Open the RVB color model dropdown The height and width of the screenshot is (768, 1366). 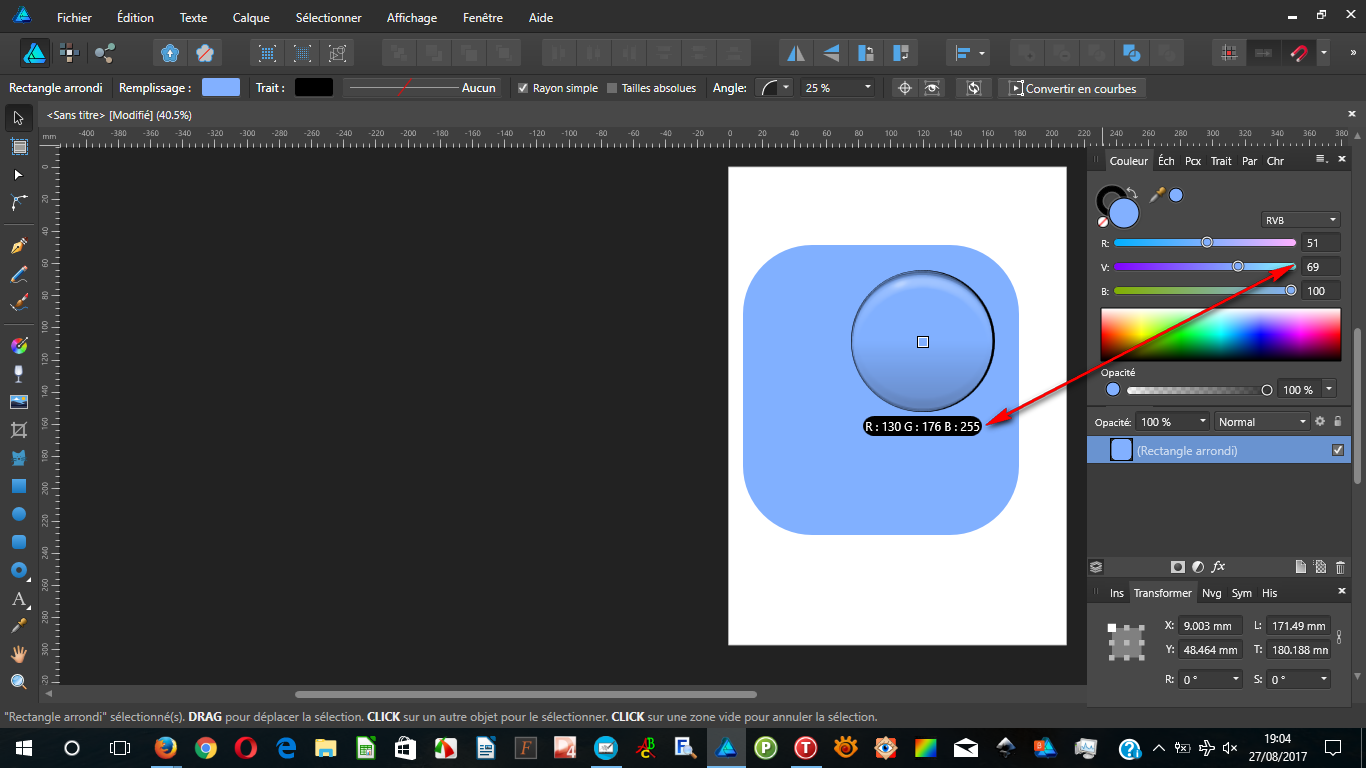coord(1300,220)
